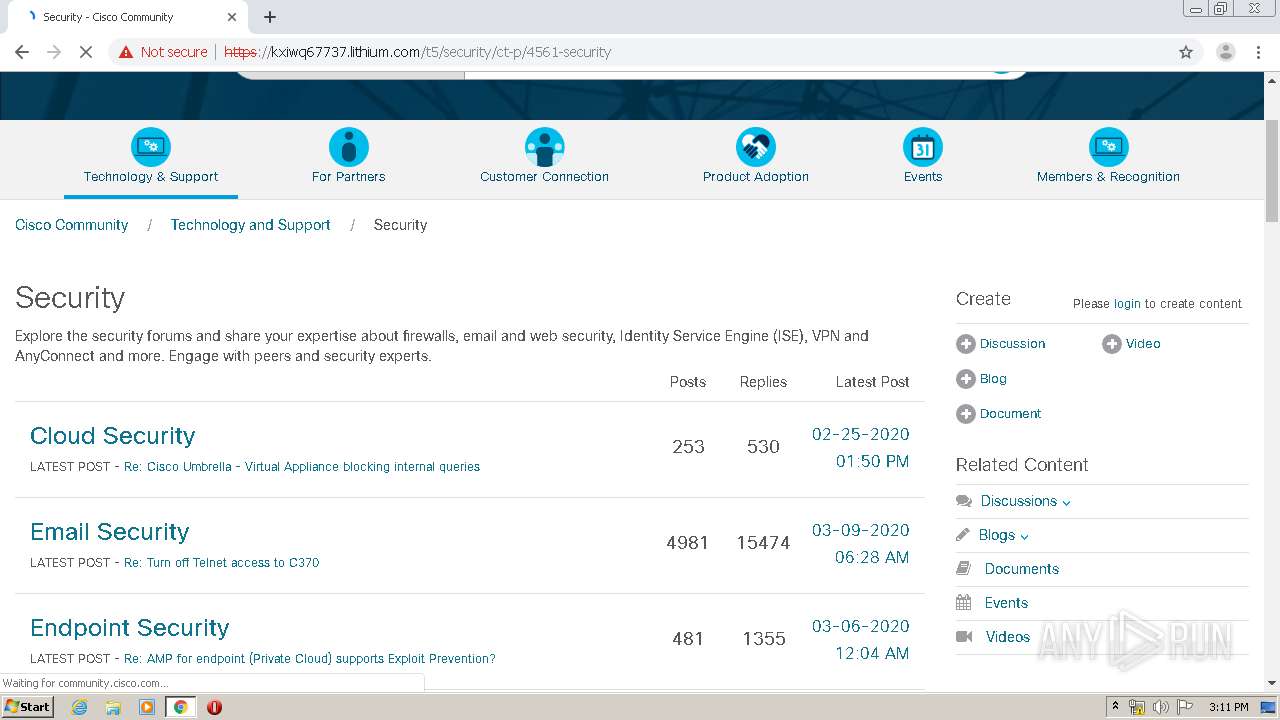Open Technology and Support breadcrumb
Image resolution: width=1280 pixels, height=720 pixels.
[250, 225]
